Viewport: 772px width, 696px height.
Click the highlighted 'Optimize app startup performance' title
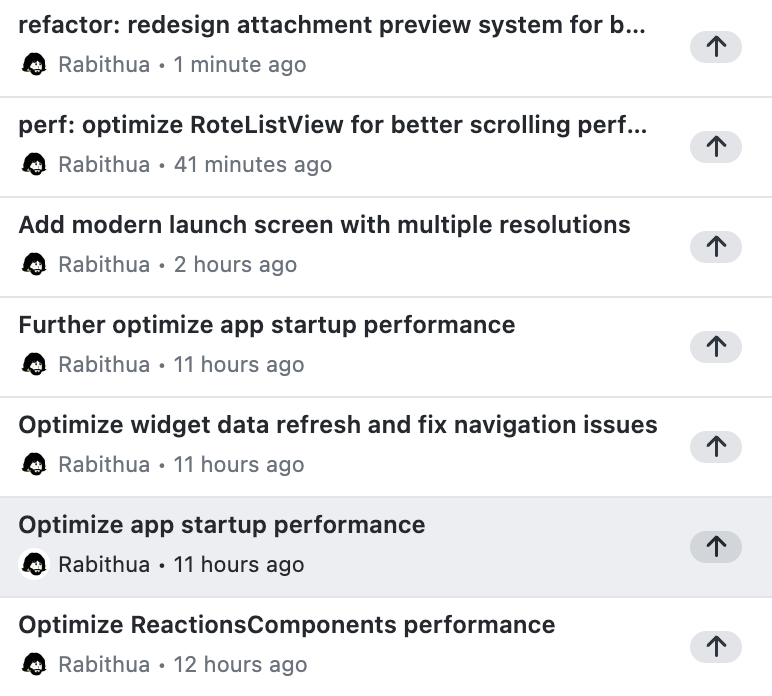click(x=221, y=526)
